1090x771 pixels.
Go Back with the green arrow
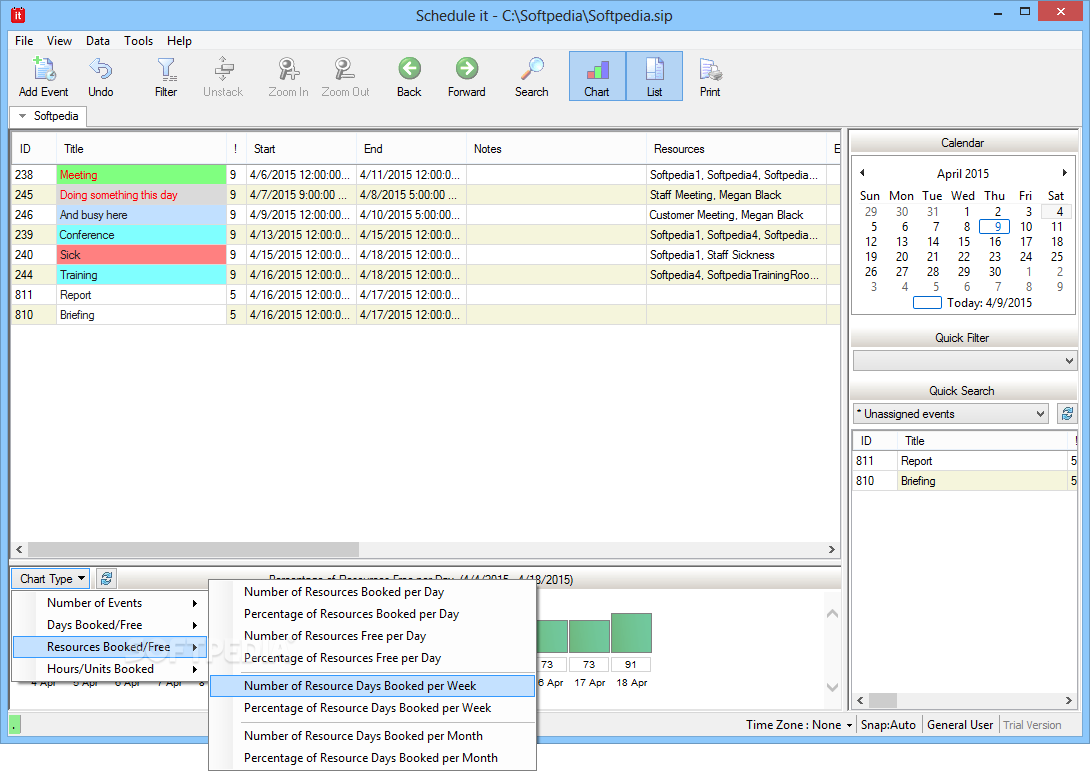409,76
